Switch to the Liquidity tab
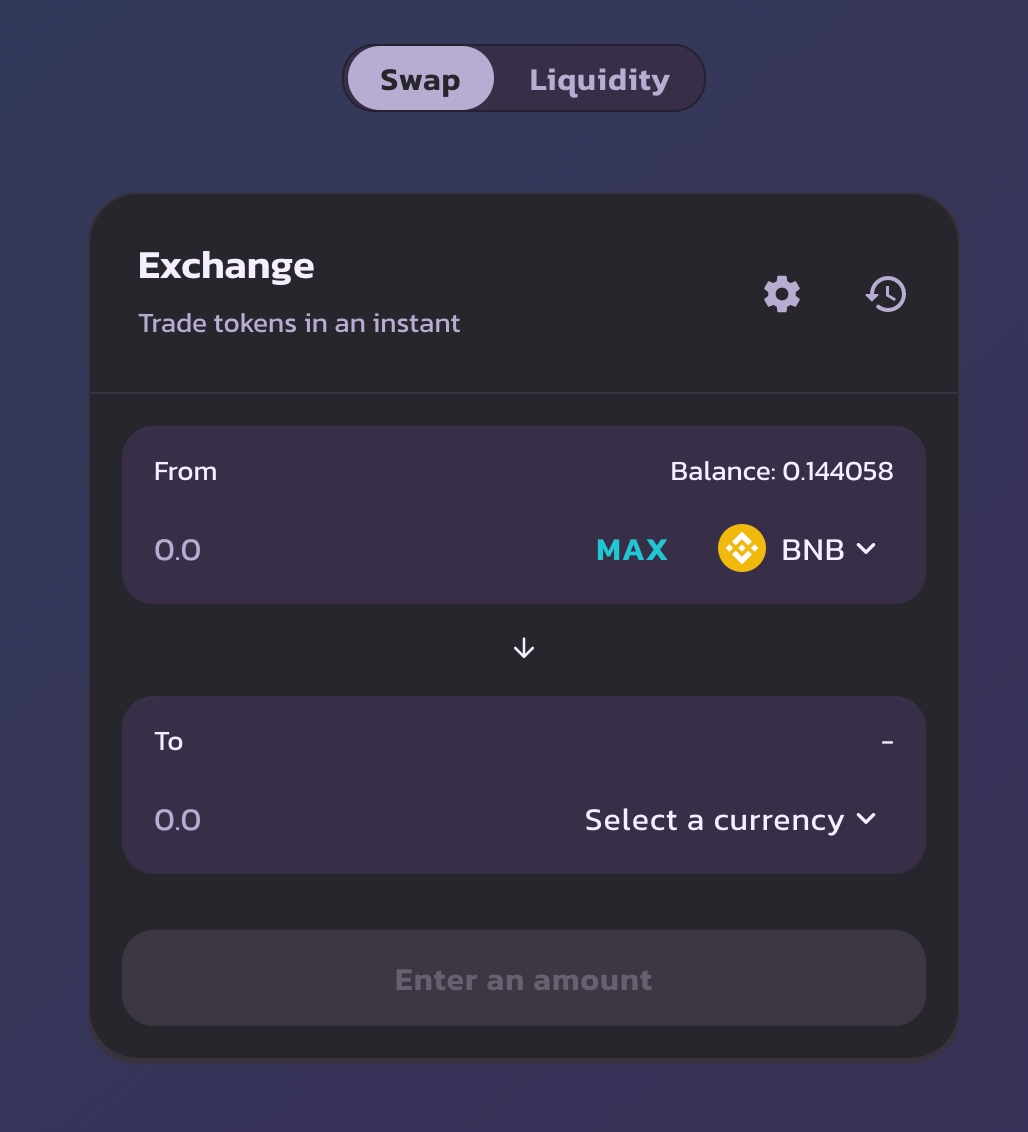This screenshot has width=1028, height=1132. pyautogui.click(x=599, y=79)
